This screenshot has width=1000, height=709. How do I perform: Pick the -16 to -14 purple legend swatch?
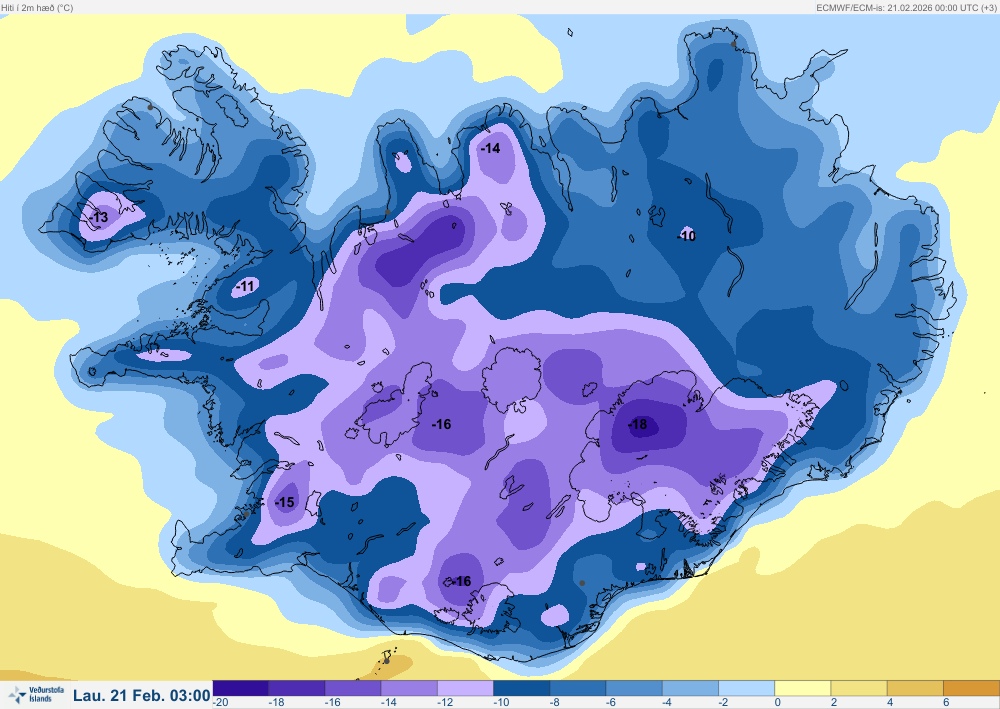tap(353, 688)
